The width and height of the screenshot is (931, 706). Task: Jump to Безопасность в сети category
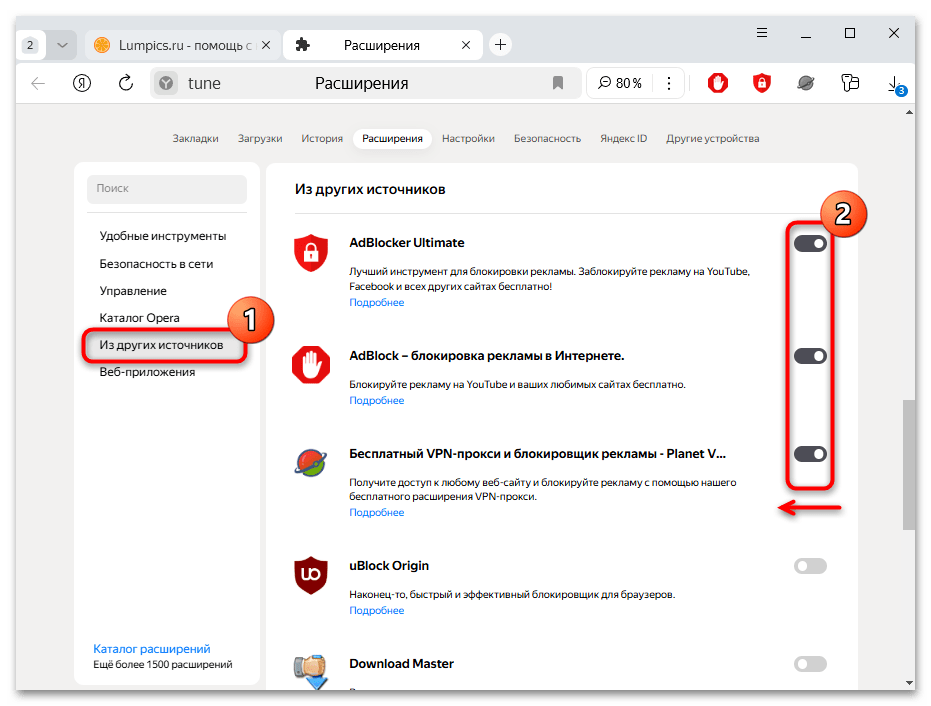tap(156, 264)
